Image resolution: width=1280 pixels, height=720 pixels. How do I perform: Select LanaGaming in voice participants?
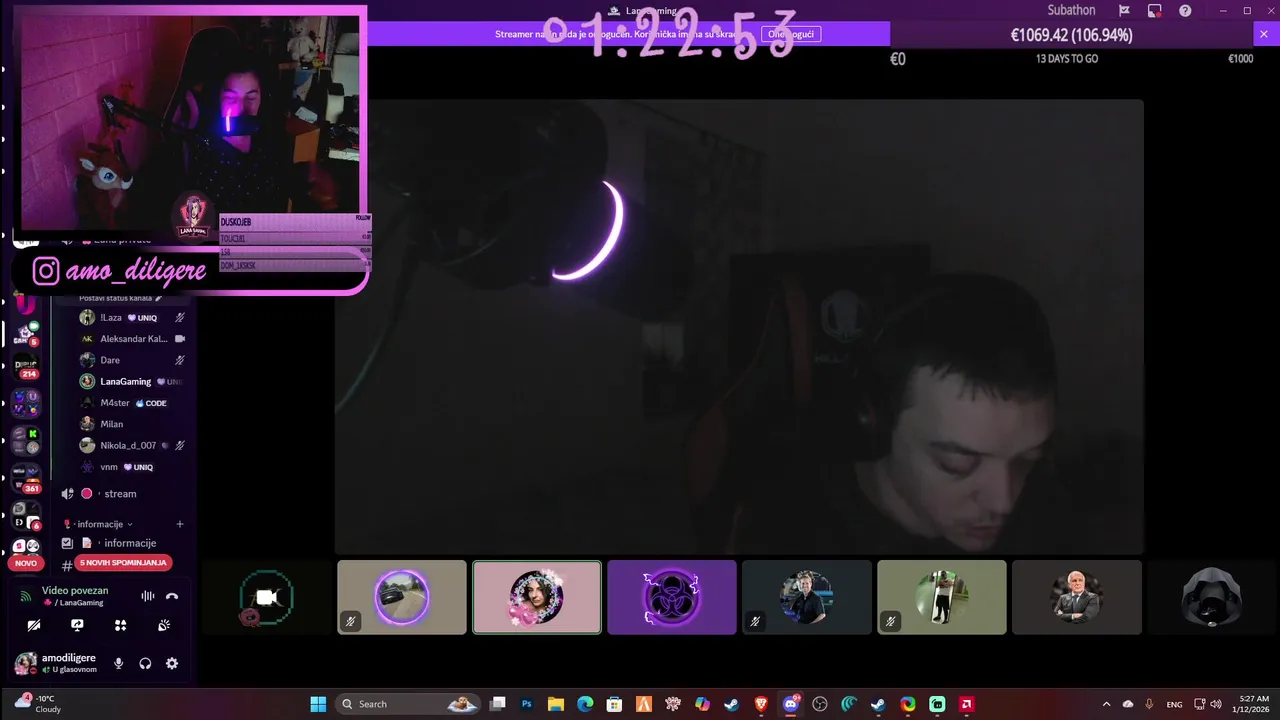[133, 382]
